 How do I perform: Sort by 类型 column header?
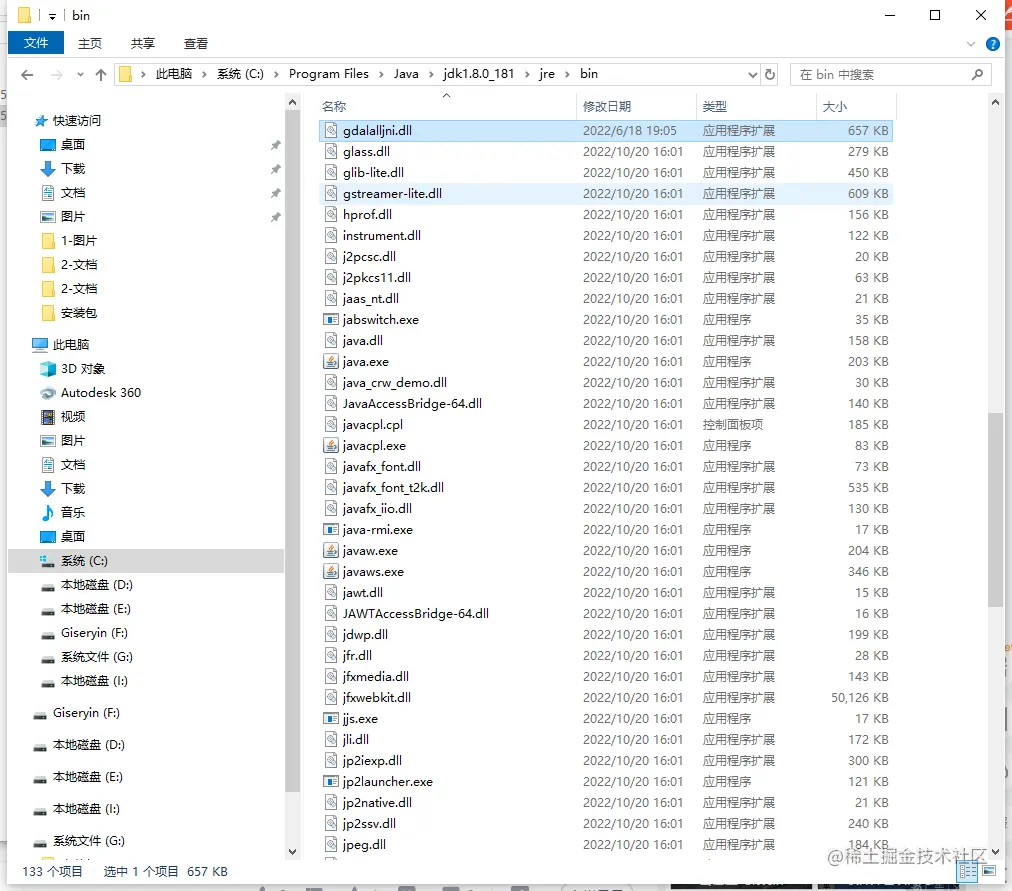coord(756,106)
